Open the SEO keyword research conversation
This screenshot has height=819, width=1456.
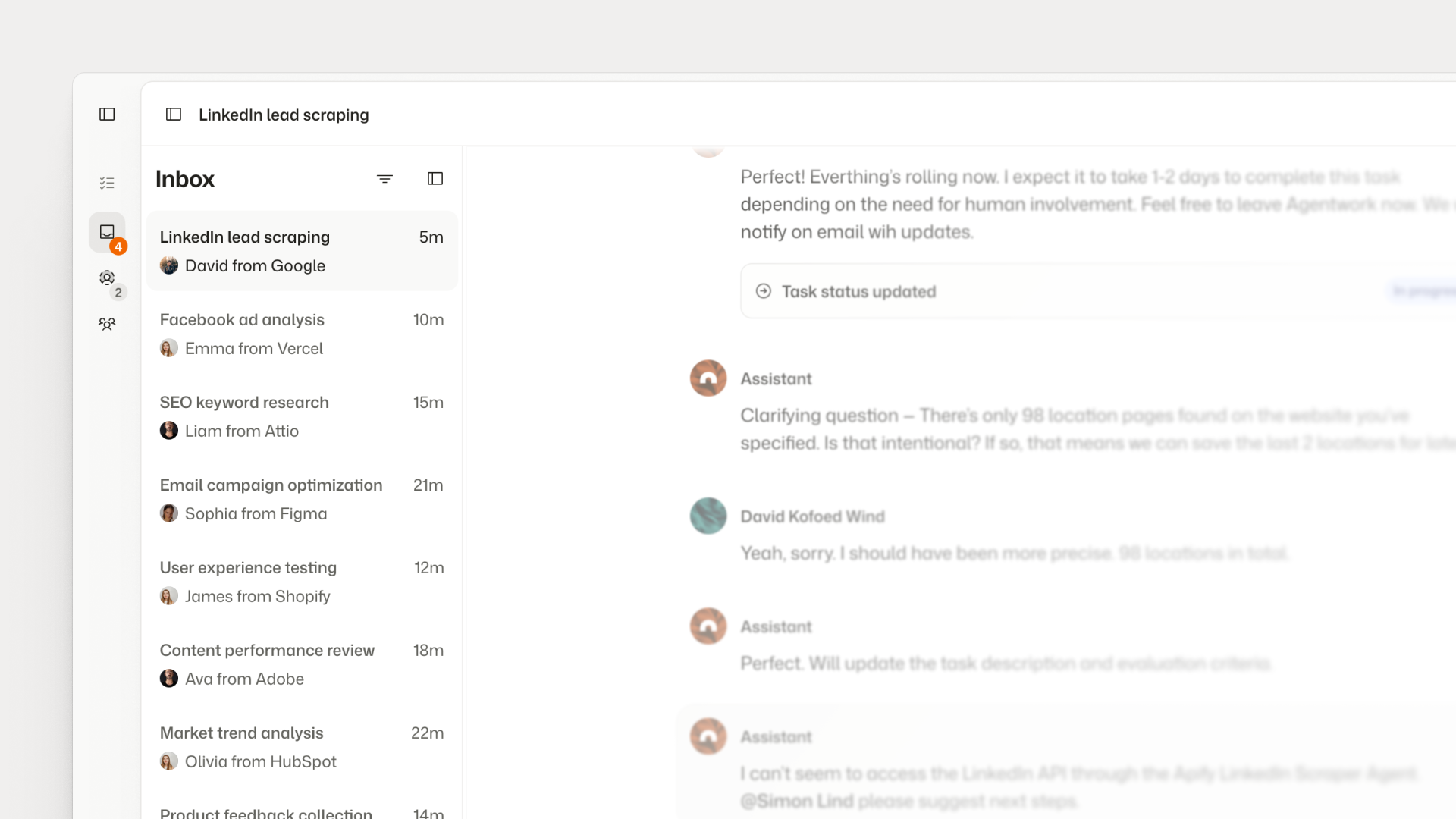coord(302,416)
